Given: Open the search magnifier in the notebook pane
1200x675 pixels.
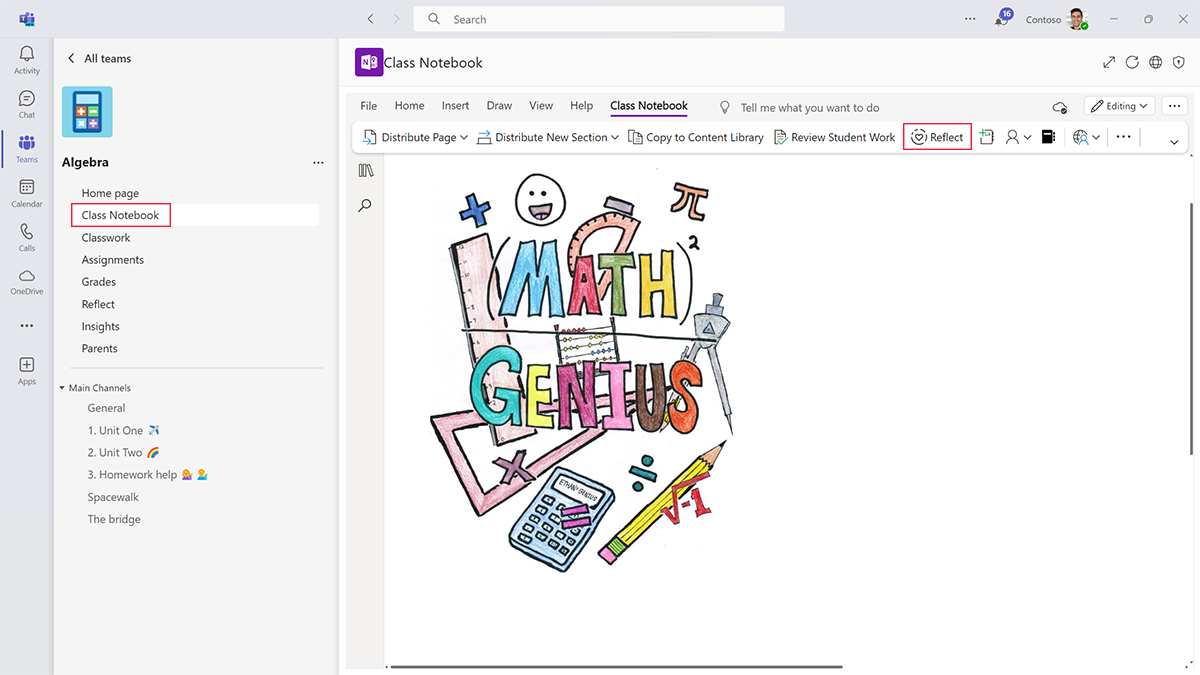Looking at the screenshot, I should click(x=365, y=205).
